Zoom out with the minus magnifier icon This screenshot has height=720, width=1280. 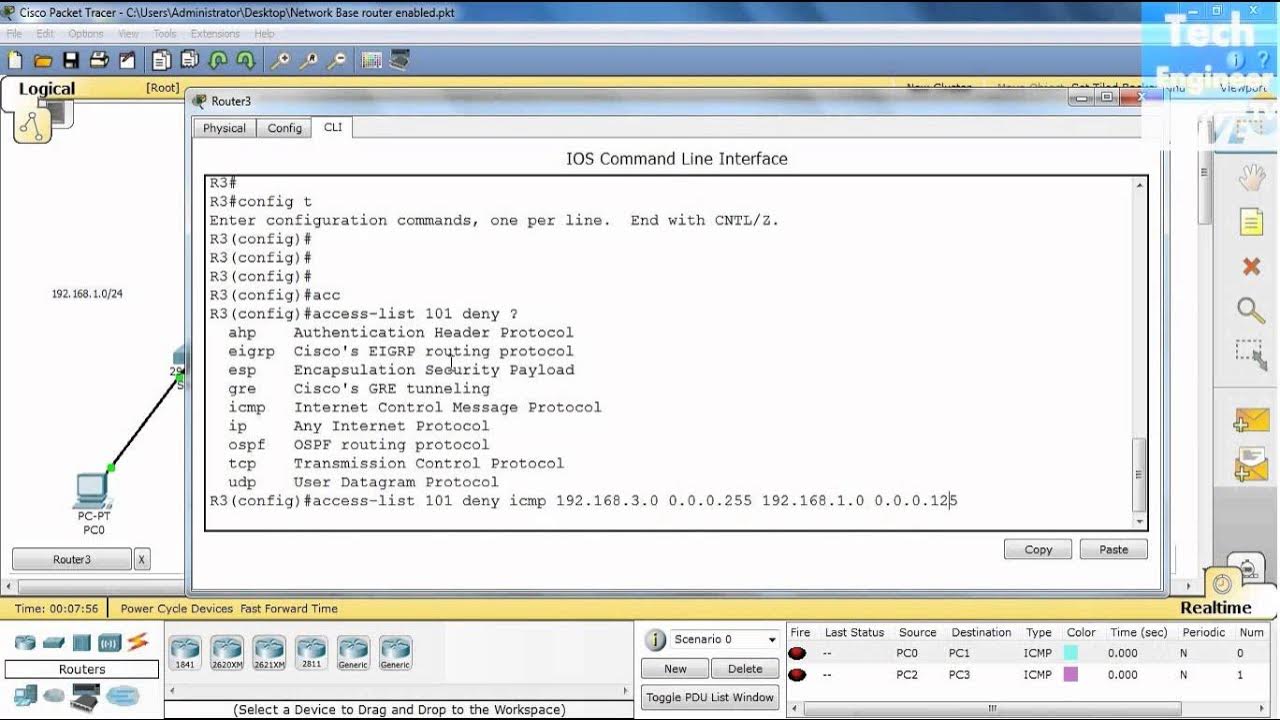[x=337, y=61]
